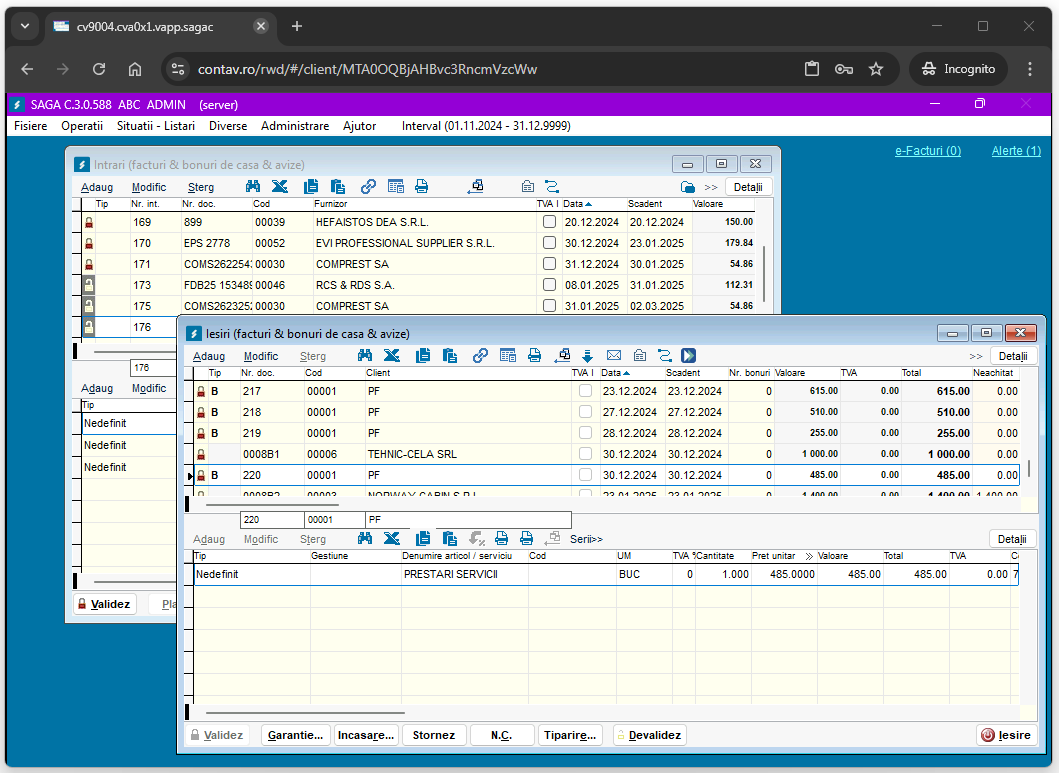Screen dimensions: 1059x773
Task: Open the browser tab list dropdown arrow
Action: coord(25,26)
